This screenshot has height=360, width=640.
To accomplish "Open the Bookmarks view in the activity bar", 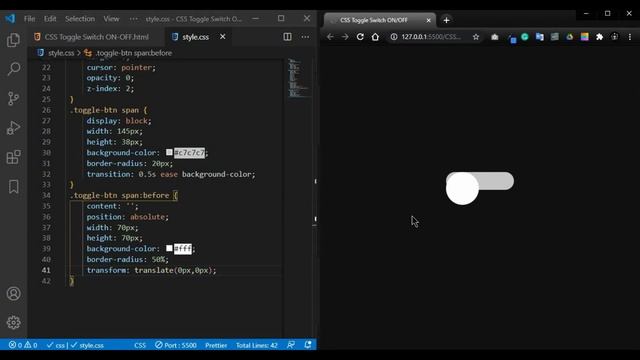I will tap(13, 187).
